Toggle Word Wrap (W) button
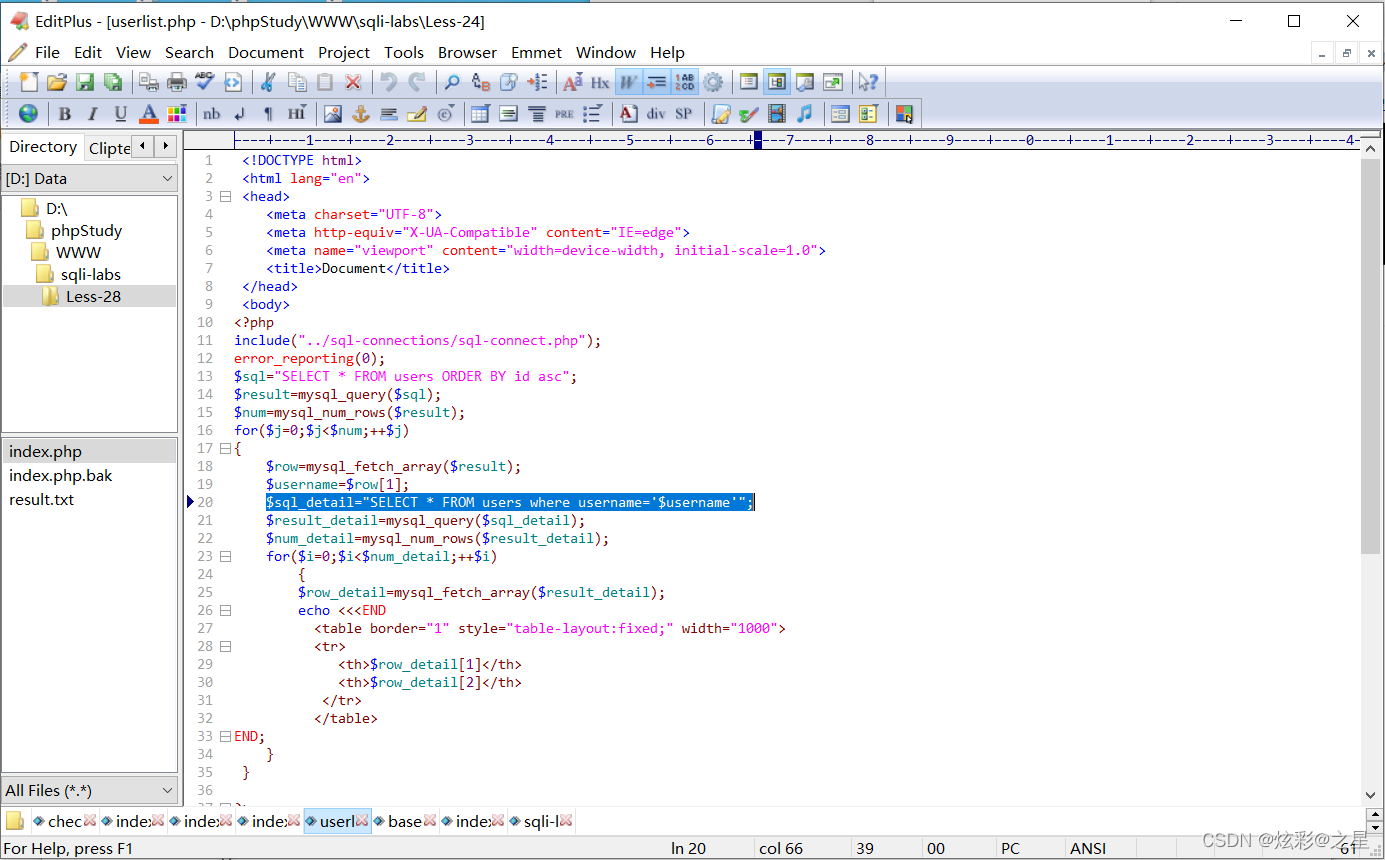The height and width of the screenshot is (860, 1385). point(628,82)
